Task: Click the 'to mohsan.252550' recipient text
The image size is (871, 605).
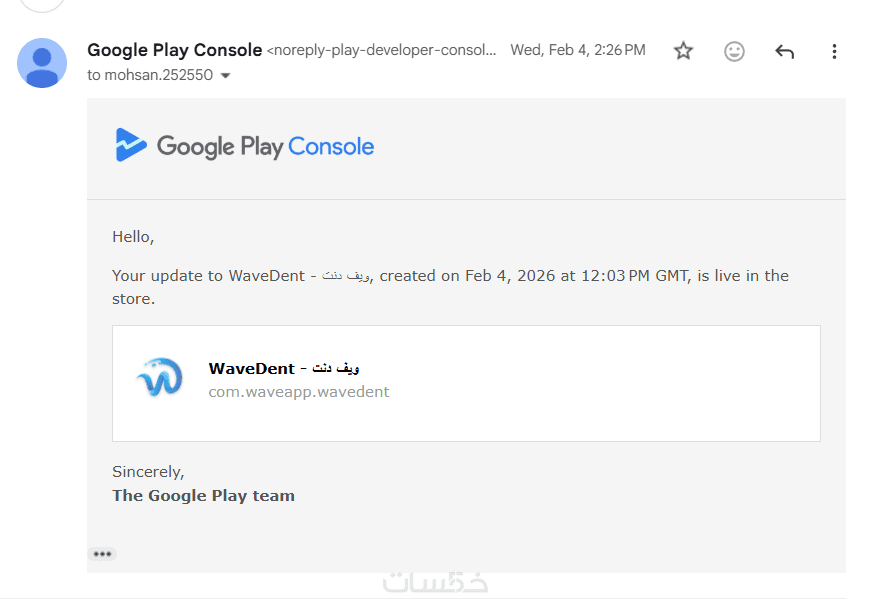Action: coord(150,75)
